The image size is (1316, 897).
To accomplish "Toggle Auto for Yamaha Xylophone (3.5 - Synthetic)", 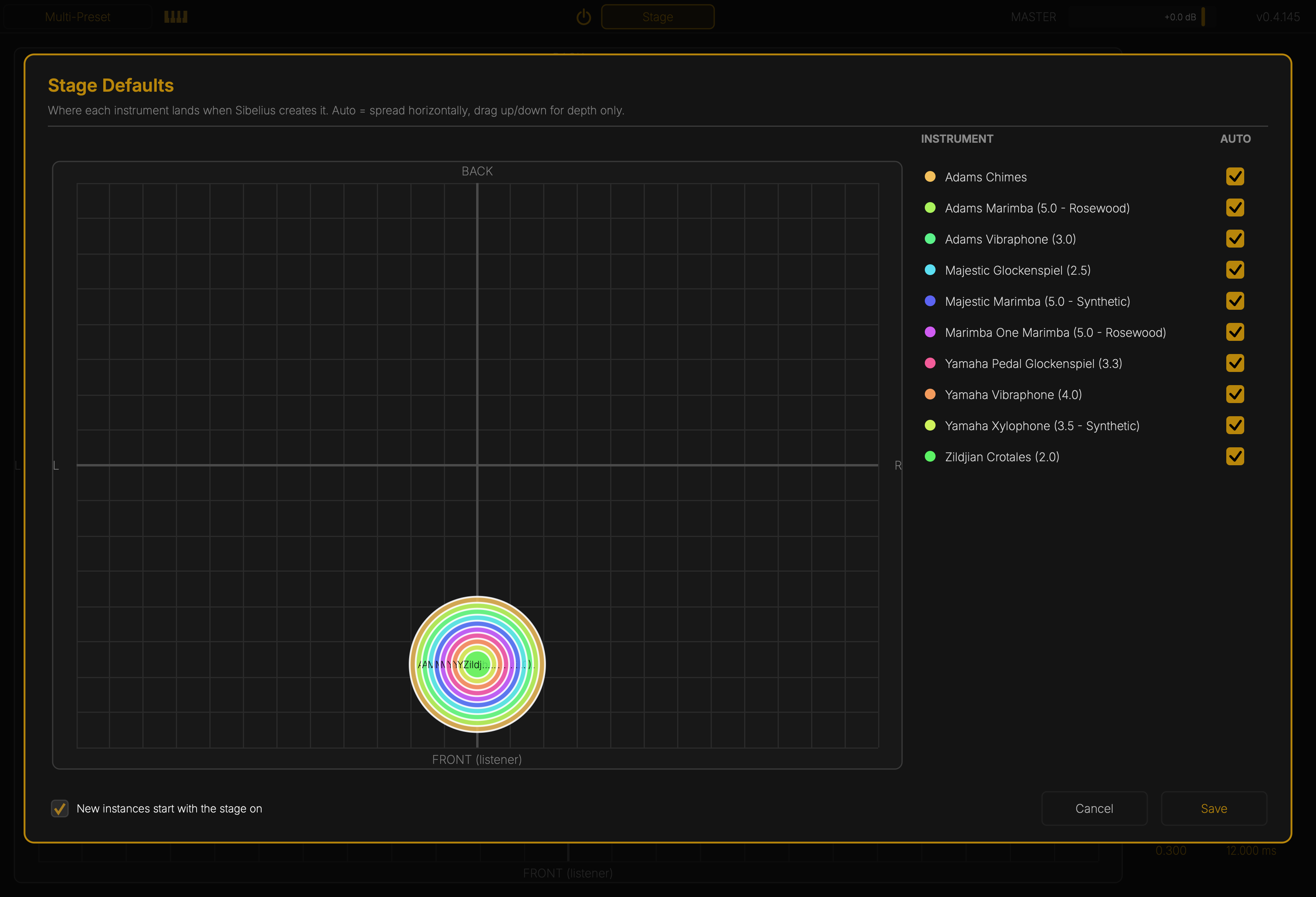I will (1235, 426).
